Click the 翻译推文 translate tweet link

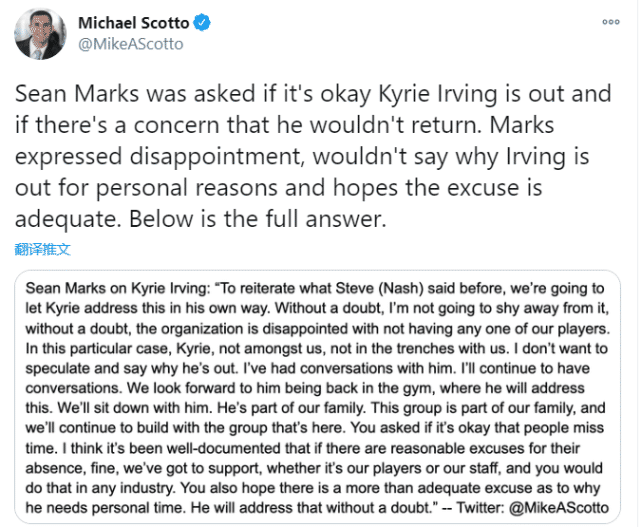tap(42, 249)
